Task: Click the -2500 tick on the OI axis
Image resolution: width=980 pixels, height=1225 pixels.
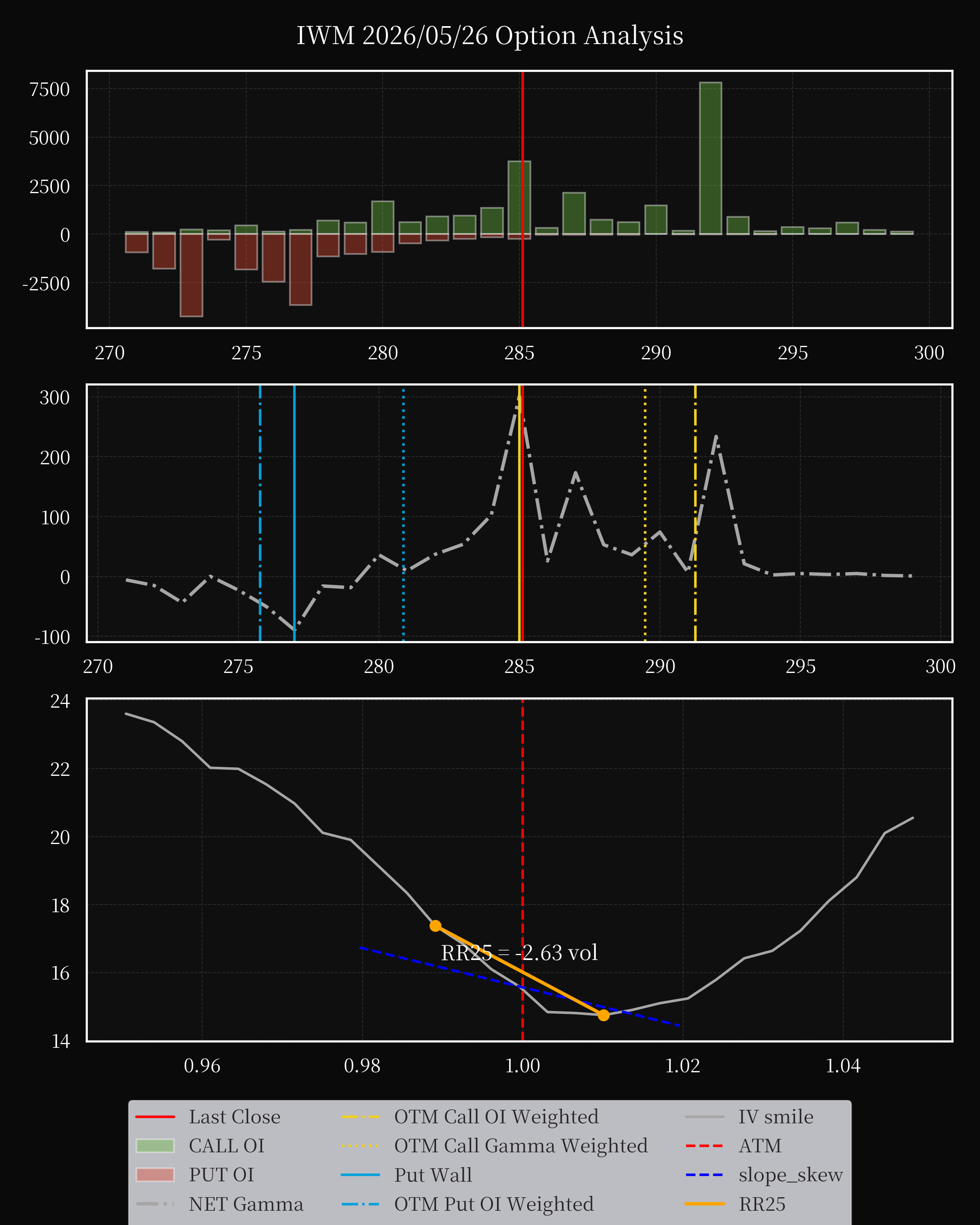Action: (46, 283)
